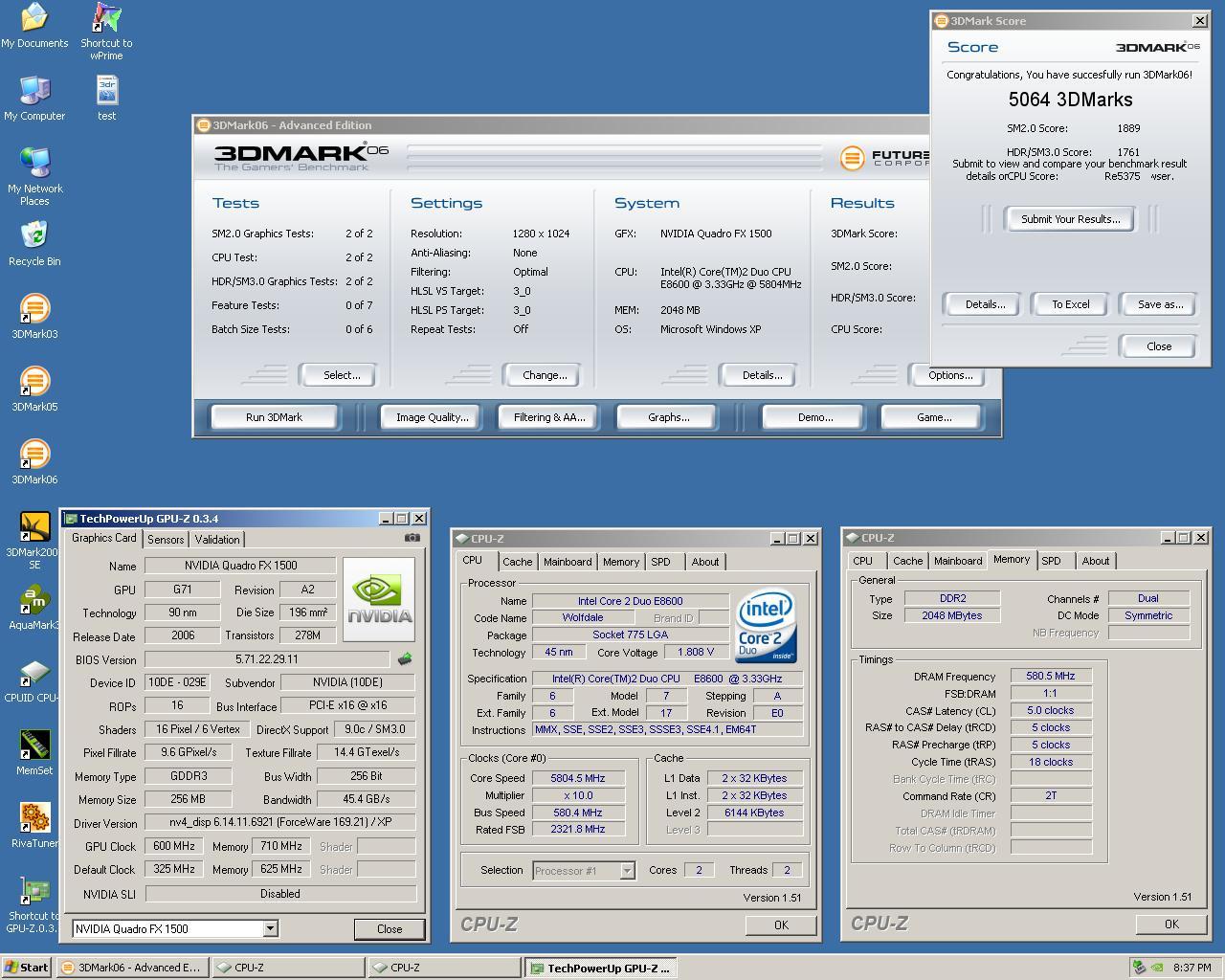This screenshot has height=980, width=1225.
Task: Open the My Documents desktop icon
Action: pyautogui.click(x=34, y=26)
